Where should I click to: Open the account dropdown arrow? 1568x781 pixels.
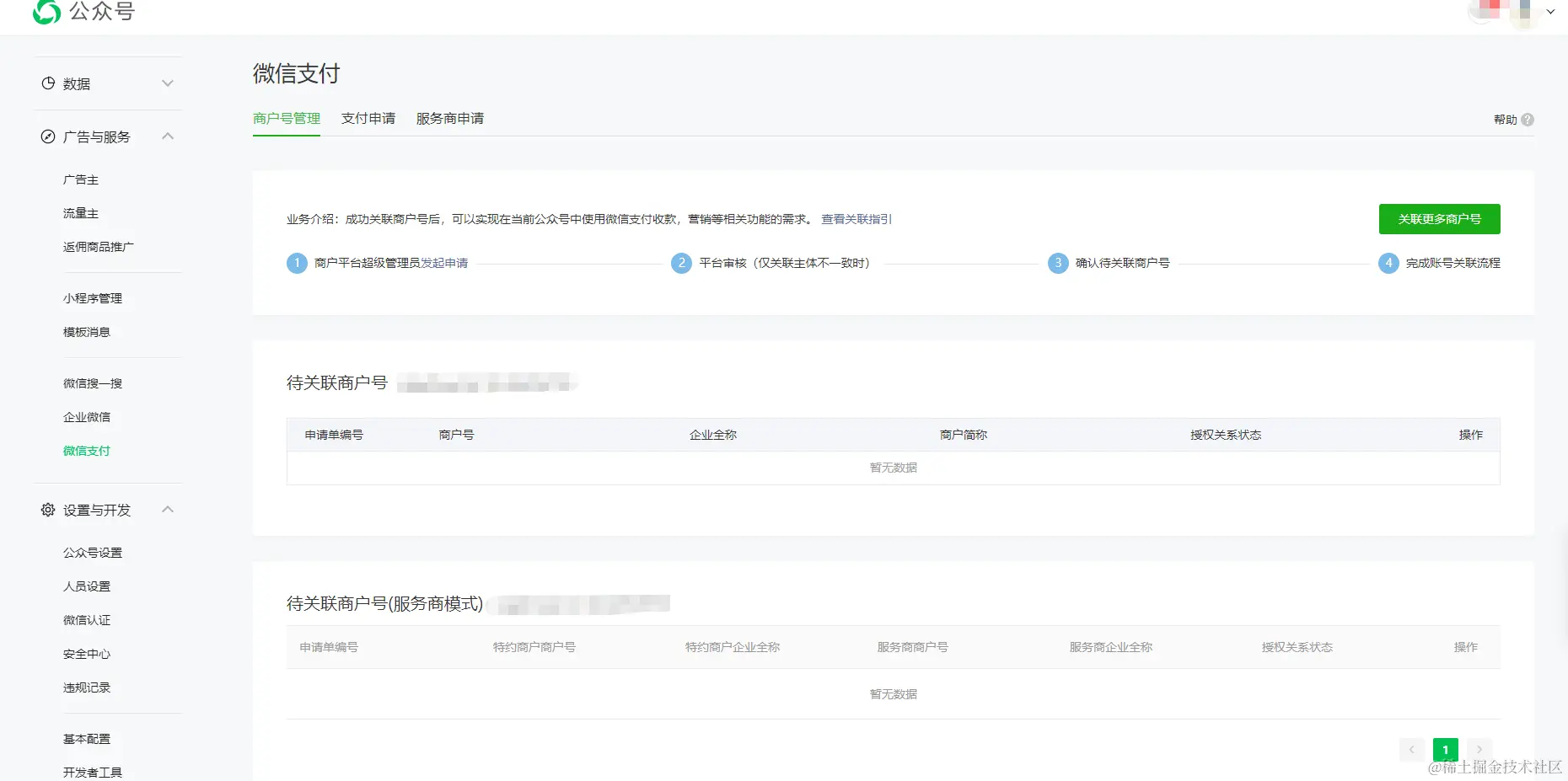(1550, 12)
